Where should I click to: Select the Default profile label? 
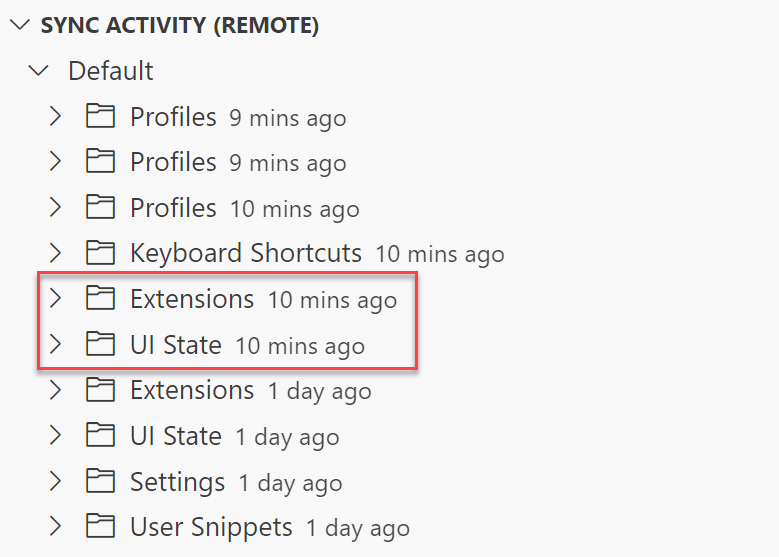(111, 71)
